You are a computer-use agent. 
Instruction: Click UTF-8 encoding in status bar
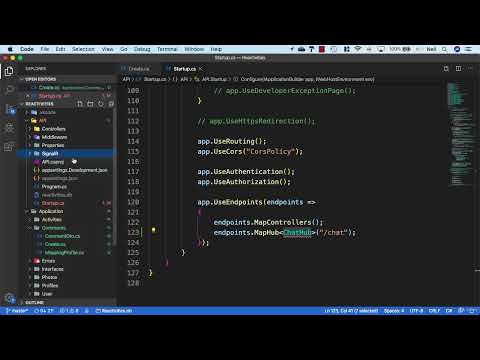pyautogui.click(x=416, y=311)
